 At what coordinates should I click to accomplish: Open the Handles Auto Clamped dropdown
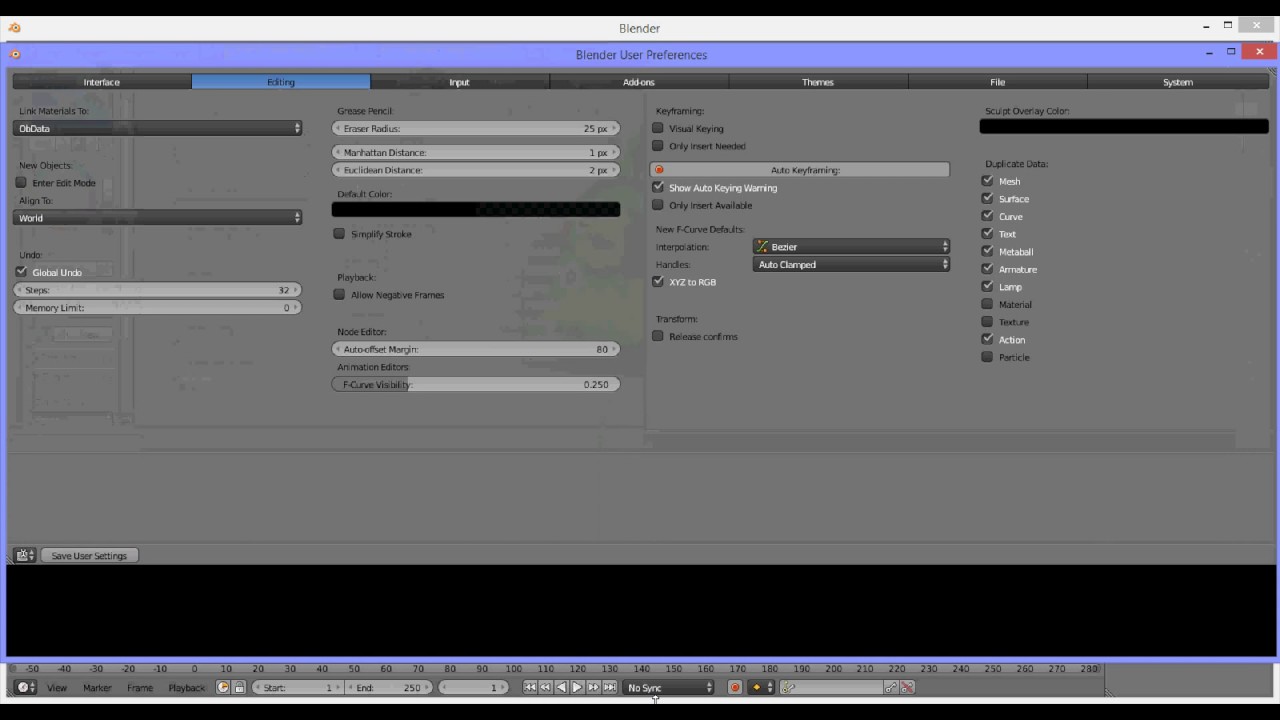[851, 265]
